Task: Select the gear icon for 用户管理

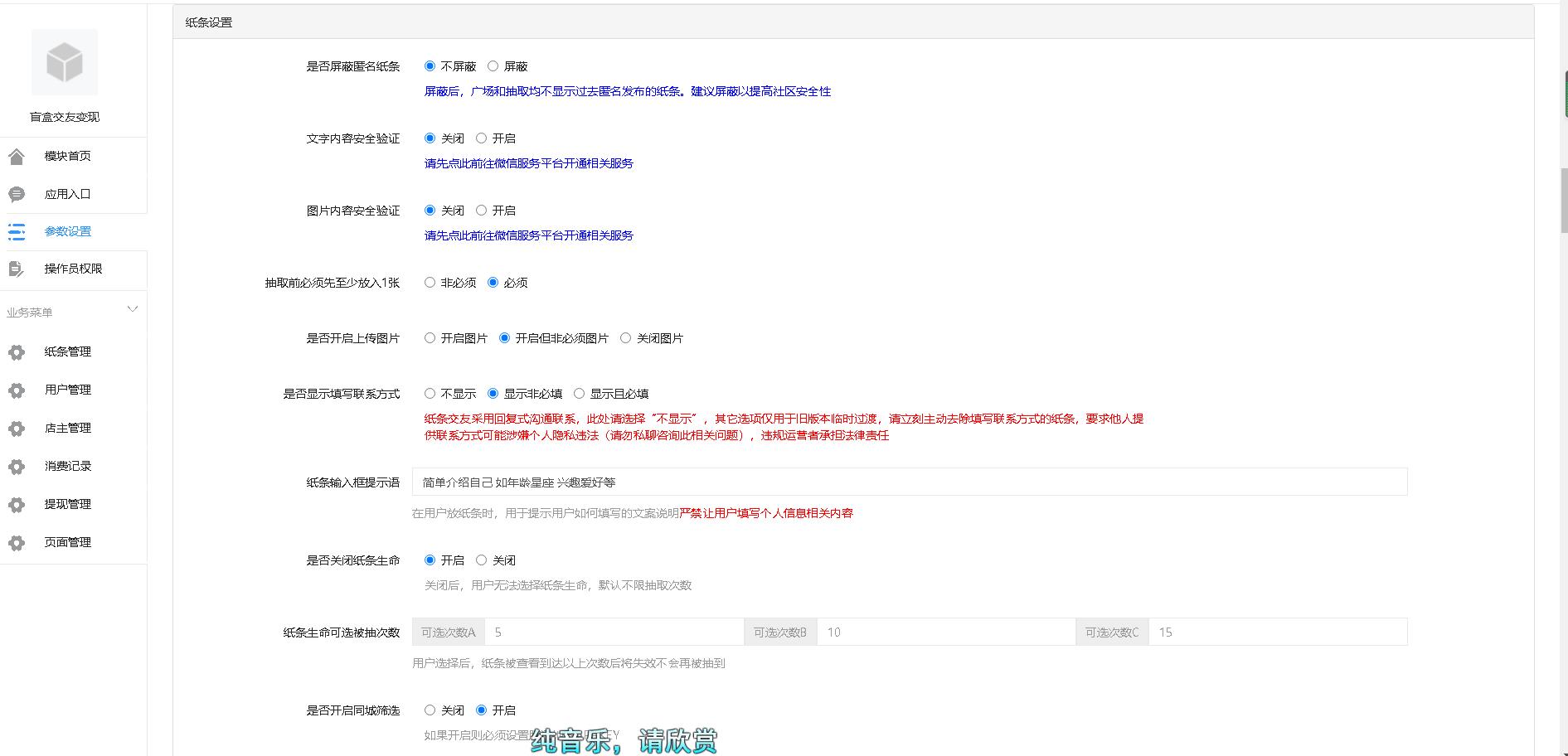Action: (x=17, y=390)
